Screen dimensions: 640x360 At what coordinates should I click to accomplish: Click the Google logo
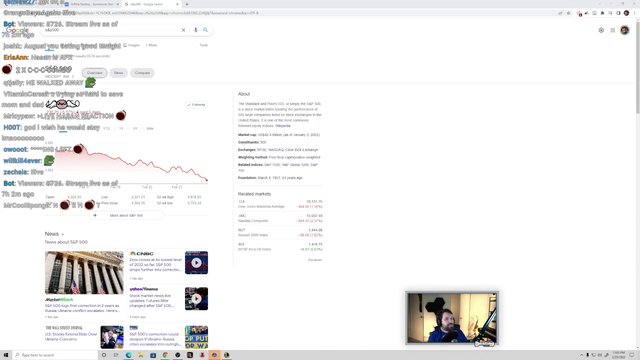coord(17,30)
